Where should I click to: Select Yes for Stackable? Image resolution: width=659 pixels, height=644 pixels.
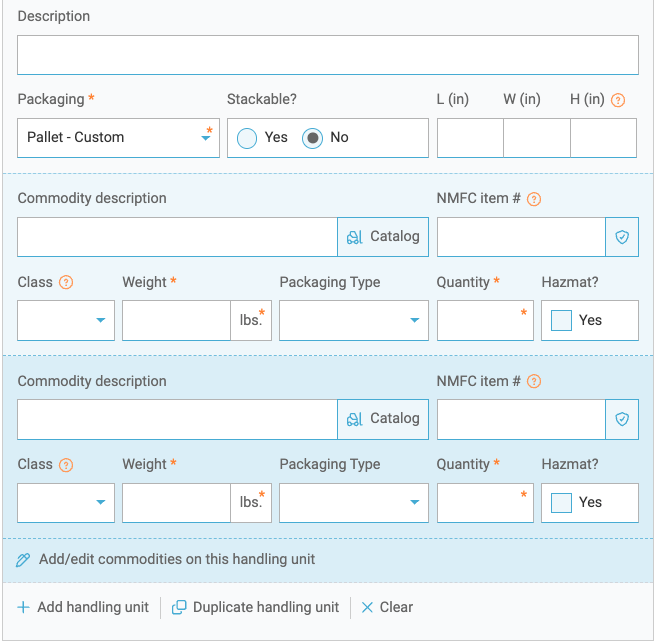(x=247, y=138)
